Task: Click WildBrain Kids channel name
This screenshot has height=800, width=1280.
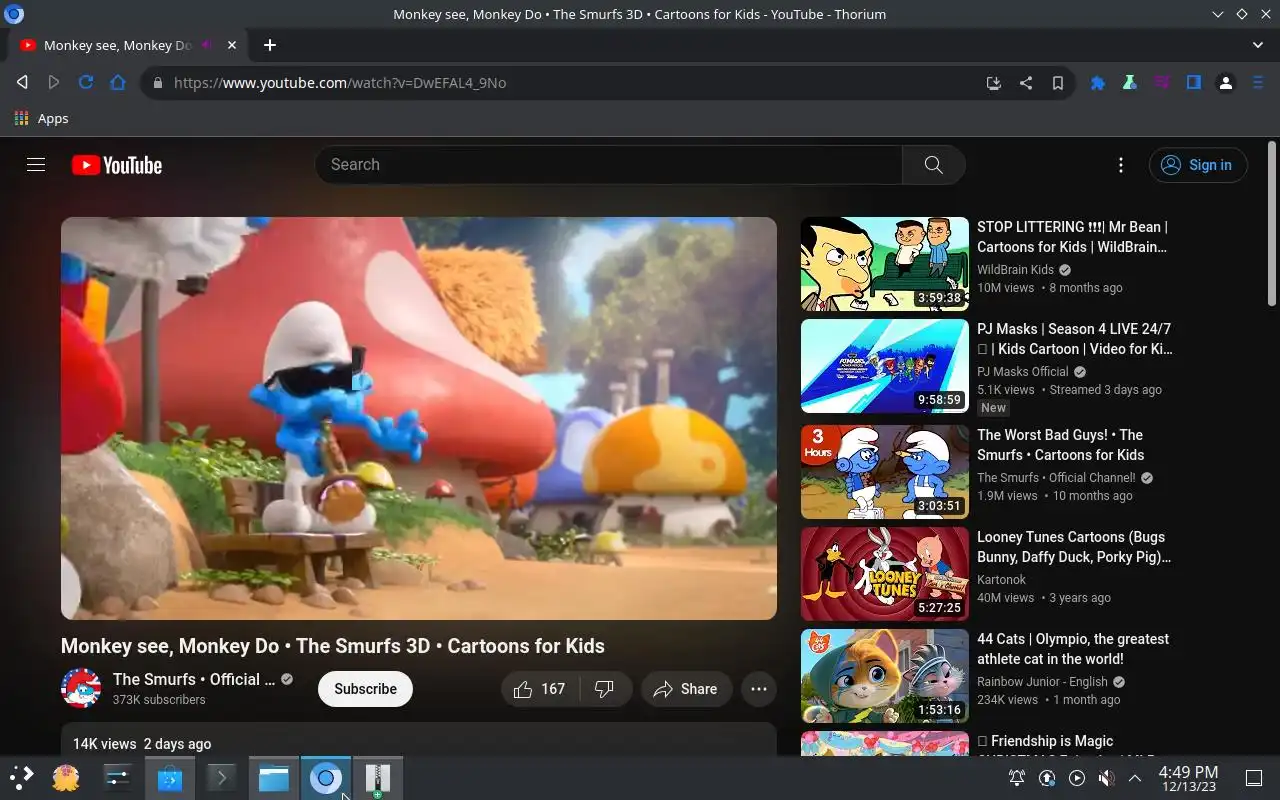Action: [1015, 270]
